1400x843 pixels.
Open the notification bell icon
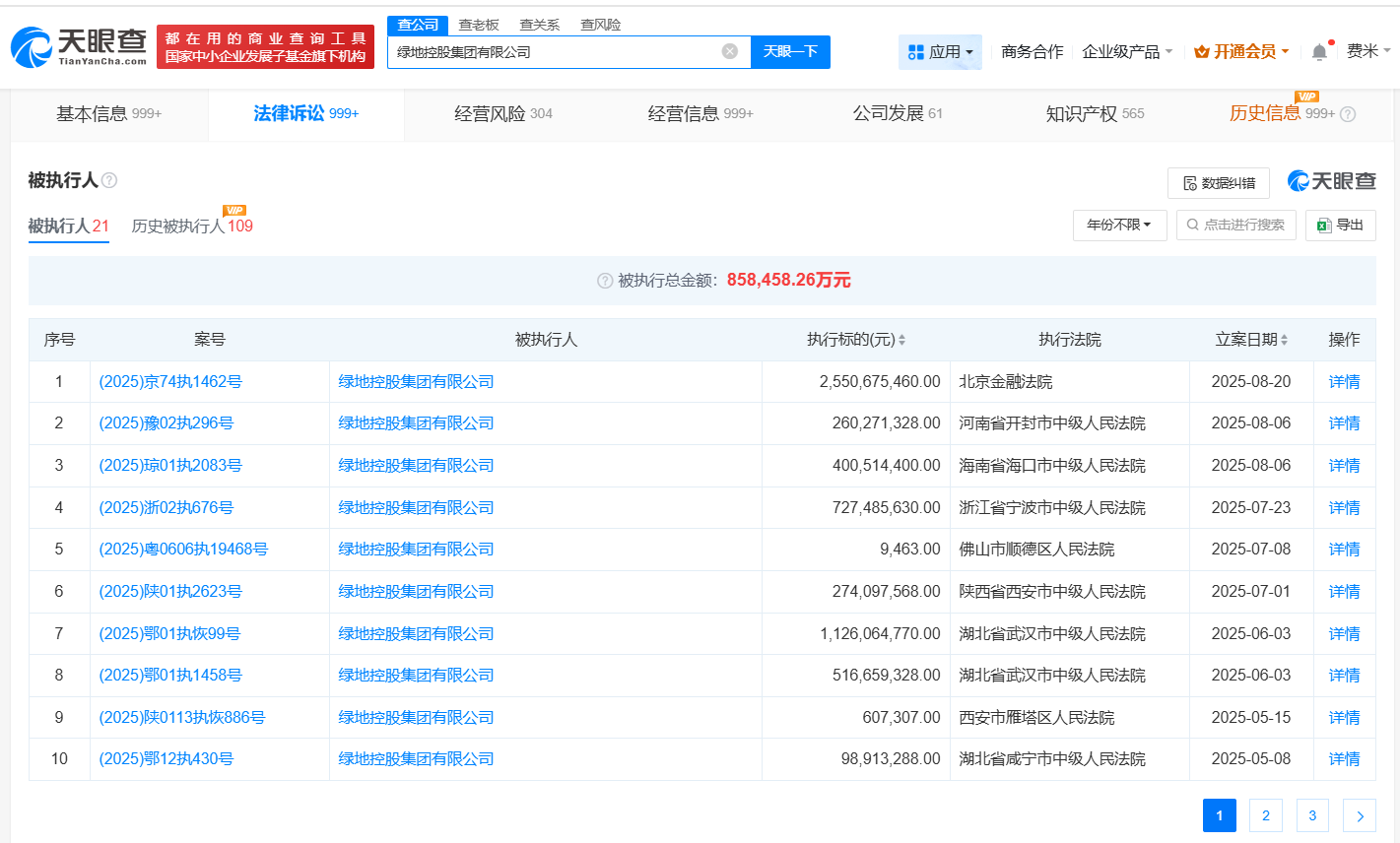[1317, 49]
